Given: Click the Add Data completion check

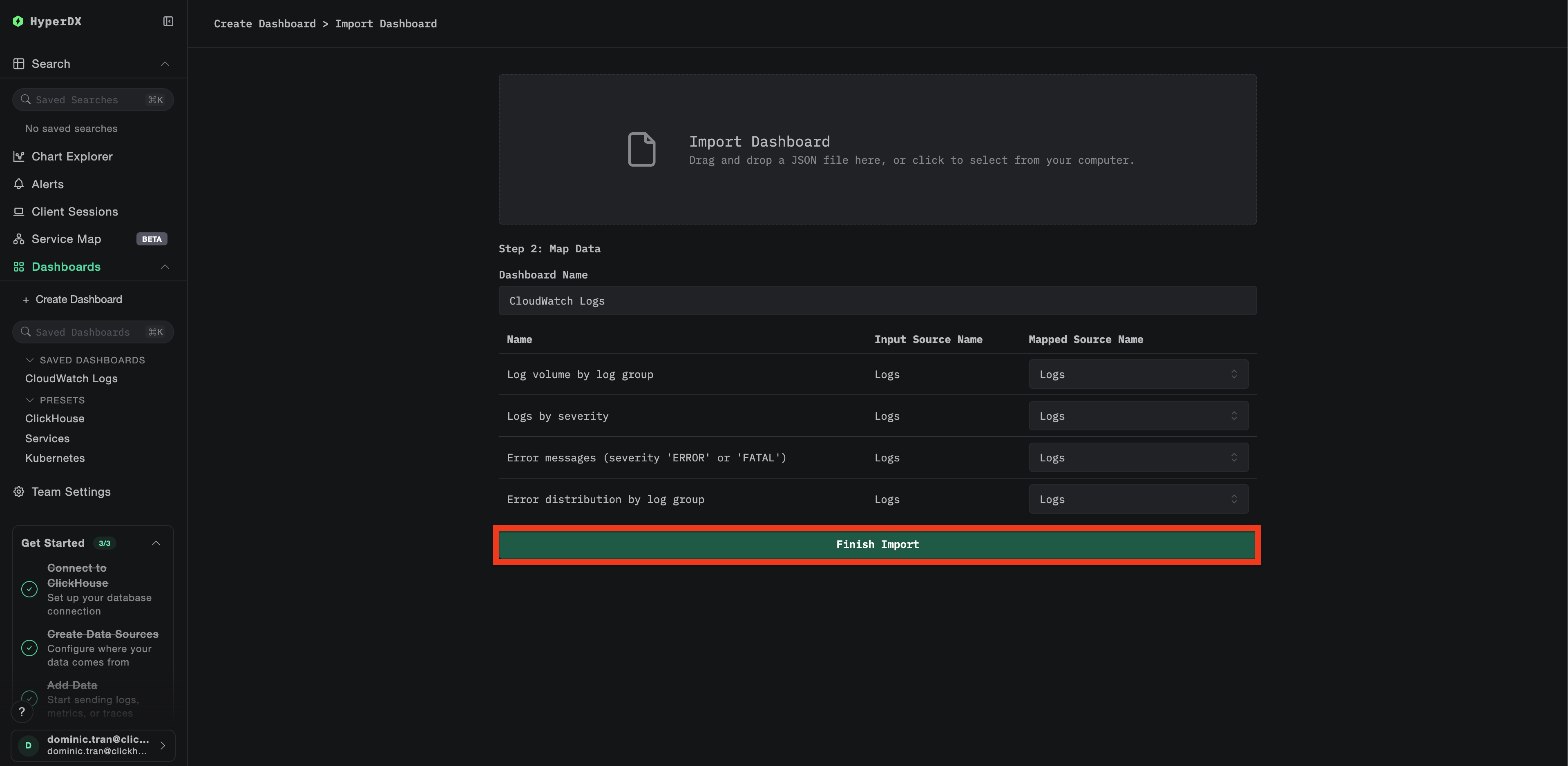Looking at the screenshot, I should (29, 699).
